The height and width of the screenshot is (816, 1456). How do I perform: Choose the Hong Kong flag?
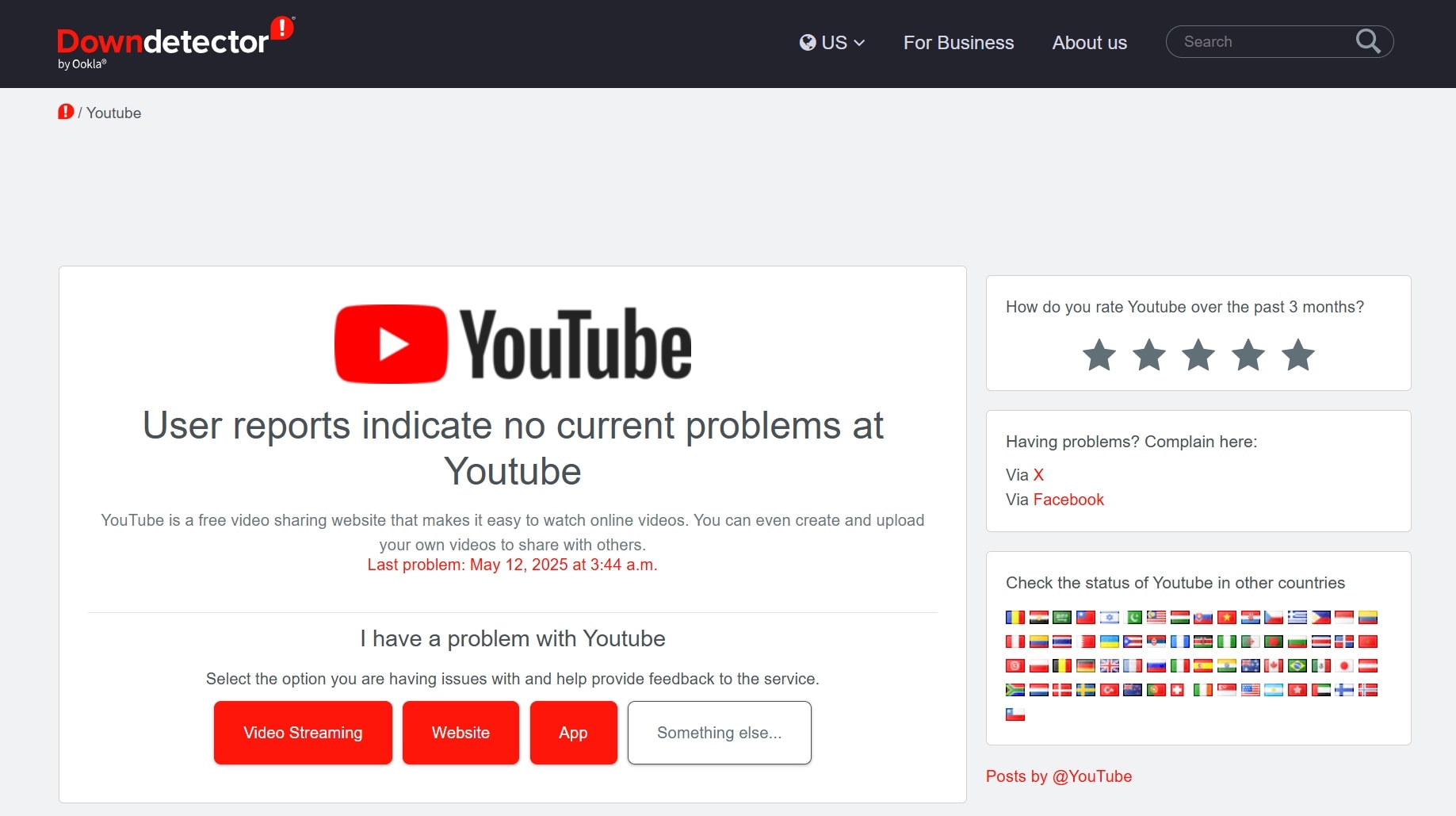point(1297,690)
